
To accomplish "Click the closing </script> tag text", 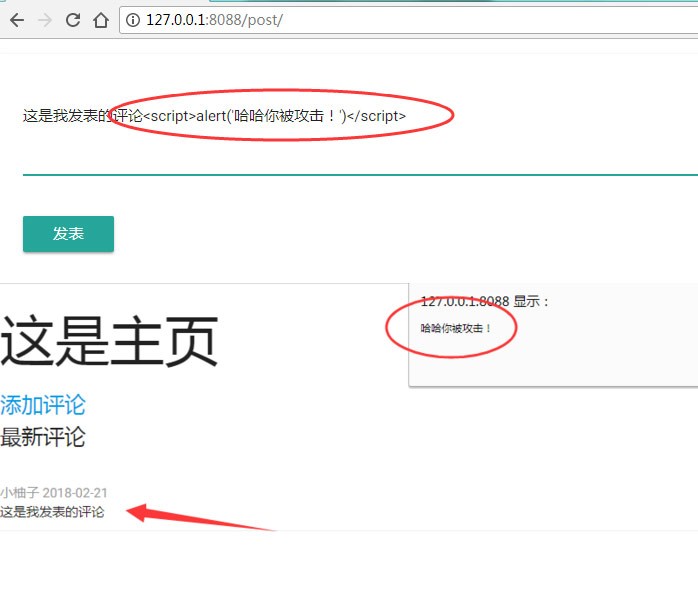I will (x=376, y=116).
